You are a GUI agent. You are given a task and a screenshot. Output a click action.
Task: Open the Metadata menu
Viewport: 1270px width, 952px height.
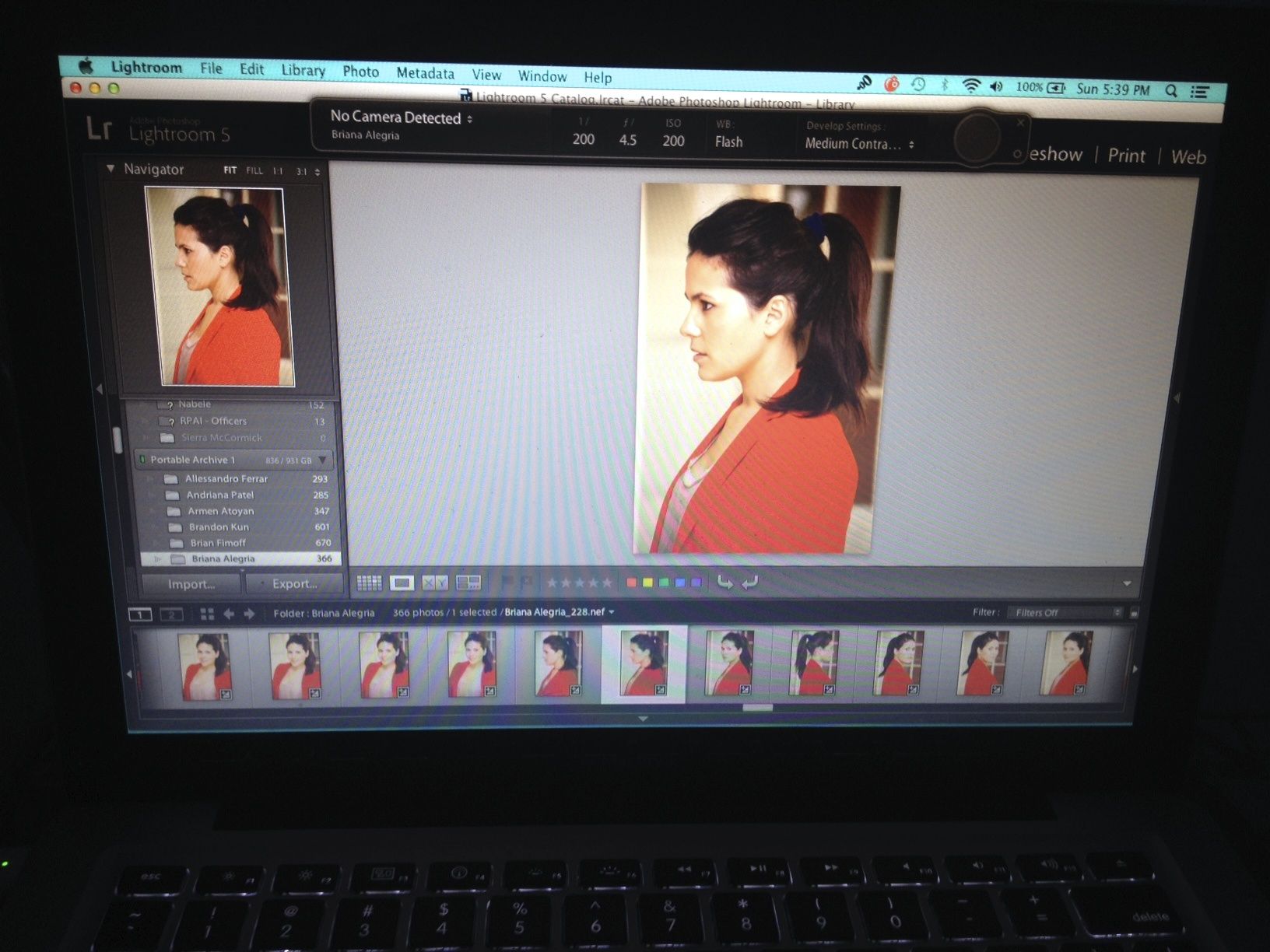(x=425, y=73)
